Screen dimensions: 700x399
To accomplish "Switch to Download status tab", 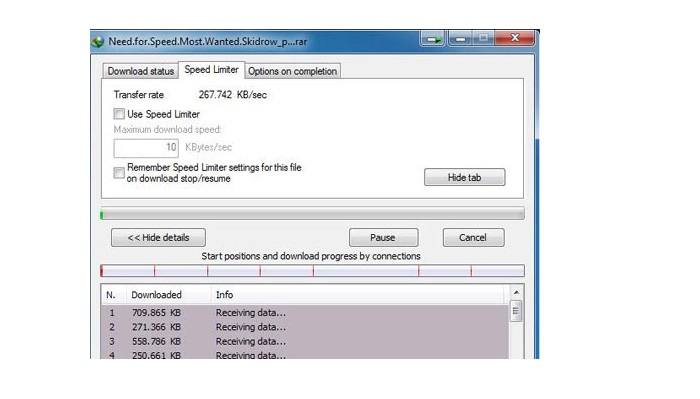I will click(x=141, y=71).
